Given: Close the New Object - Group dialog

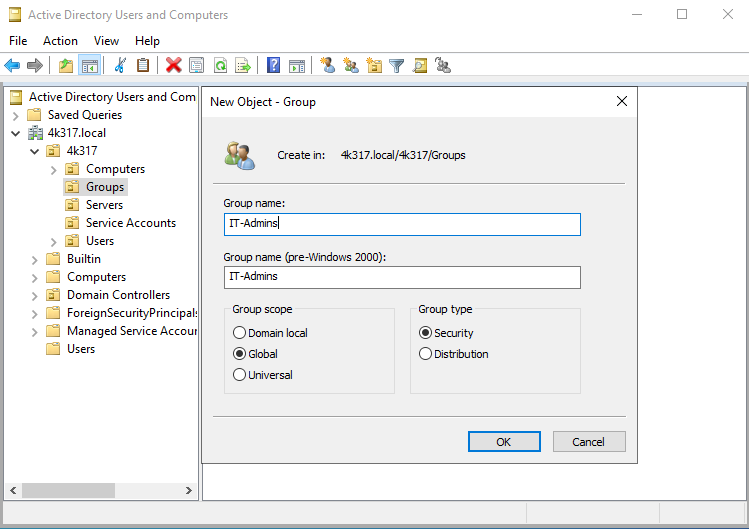Looking at the screenshot, I should coord(621,101).
